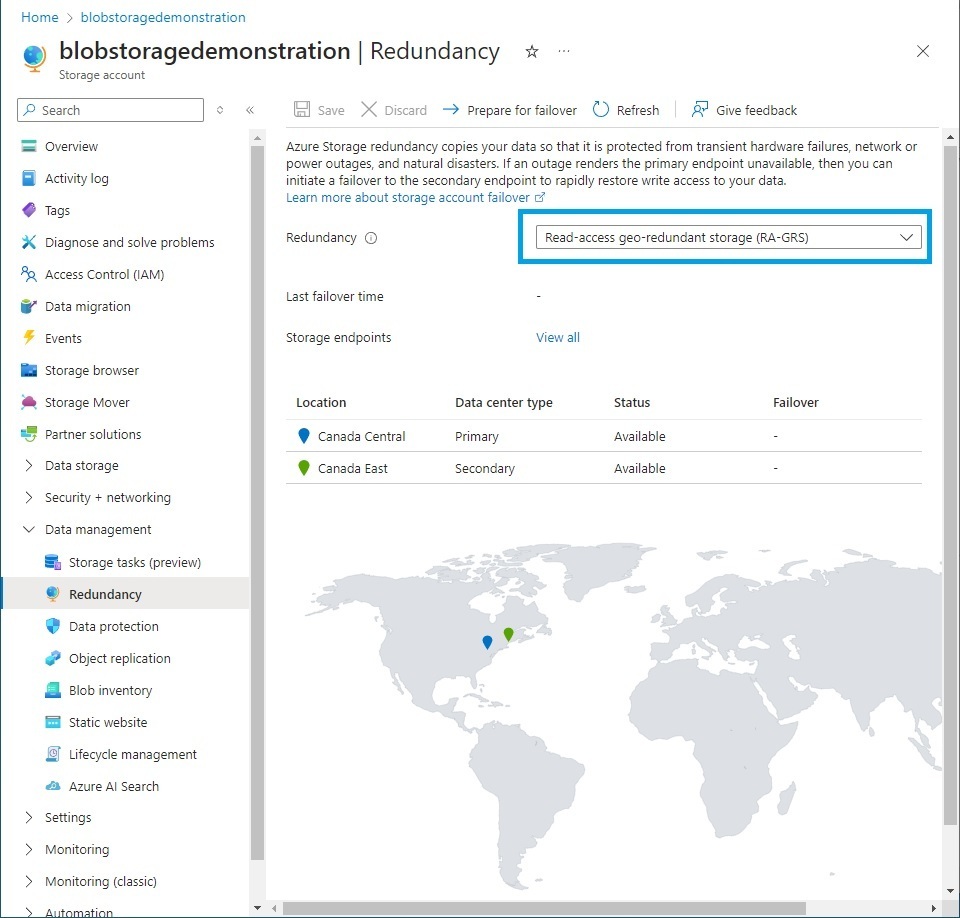The height and width of the screenshot is (918, 960).
Task: Click the Static website icon
Action: 53,722
